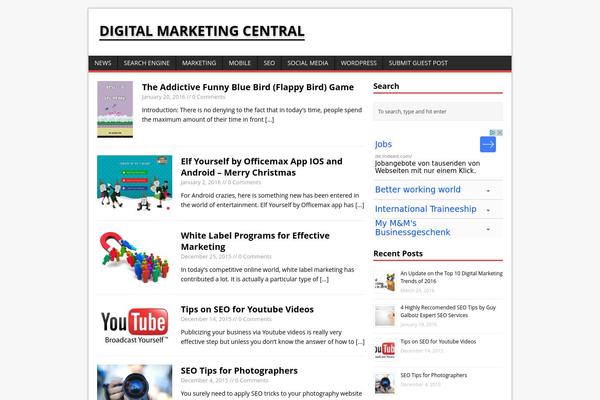
Task: Select SOCIAL MEDIA in the navigation bar
Action: click(308, 63)
